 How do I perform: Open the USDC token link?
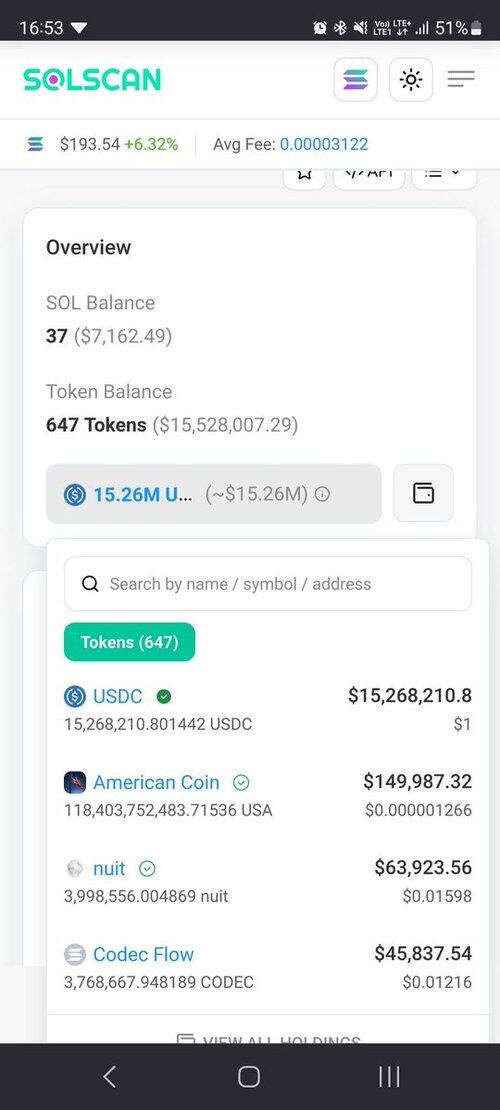(118, 697)
